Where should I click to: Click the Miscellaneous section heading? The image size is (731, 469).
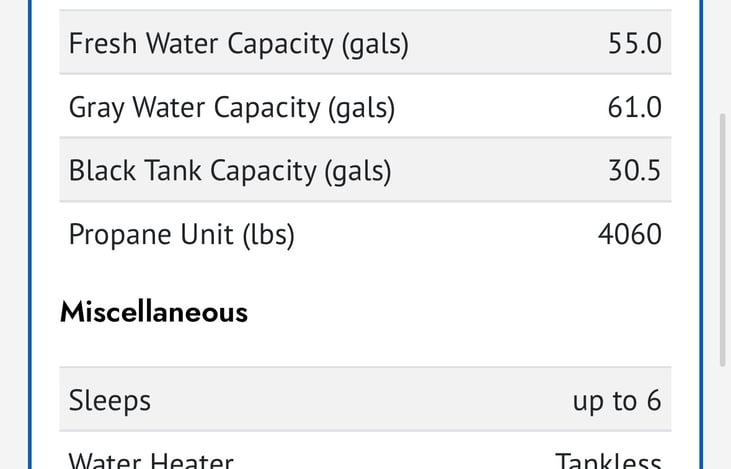154,312
